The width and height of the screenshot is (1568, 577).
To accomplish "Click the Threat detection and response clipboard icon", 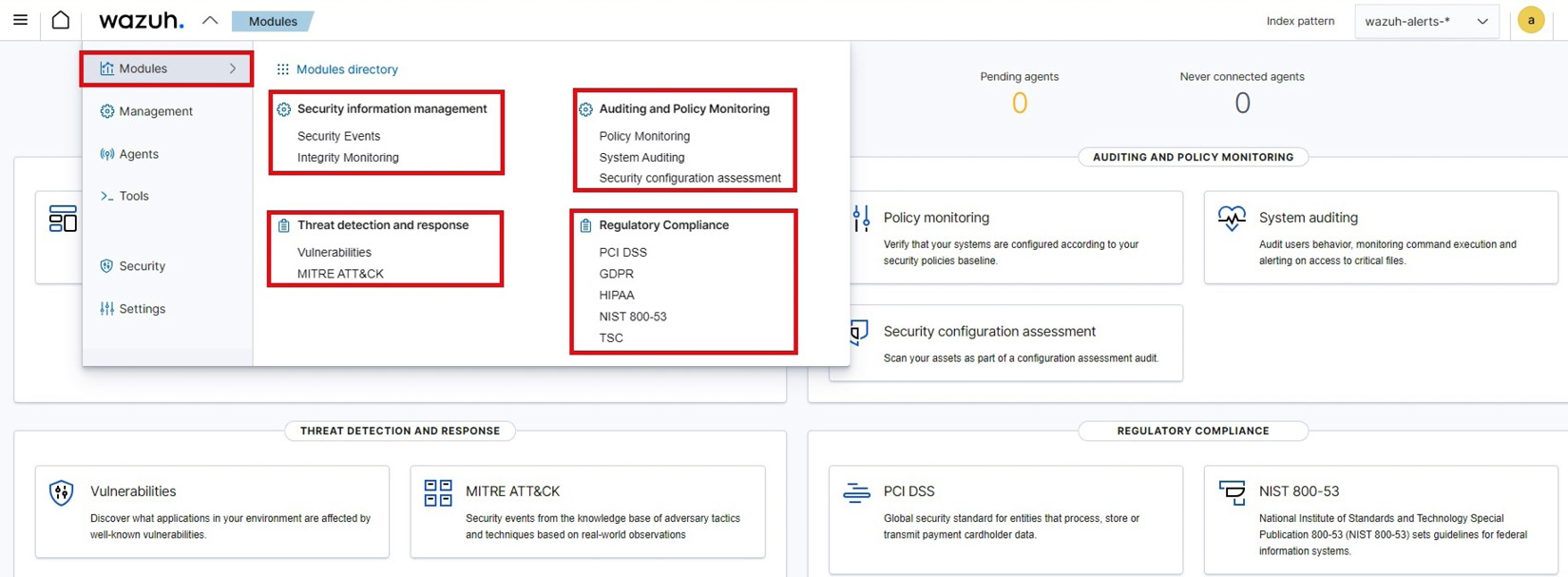I will click(283, 225).
